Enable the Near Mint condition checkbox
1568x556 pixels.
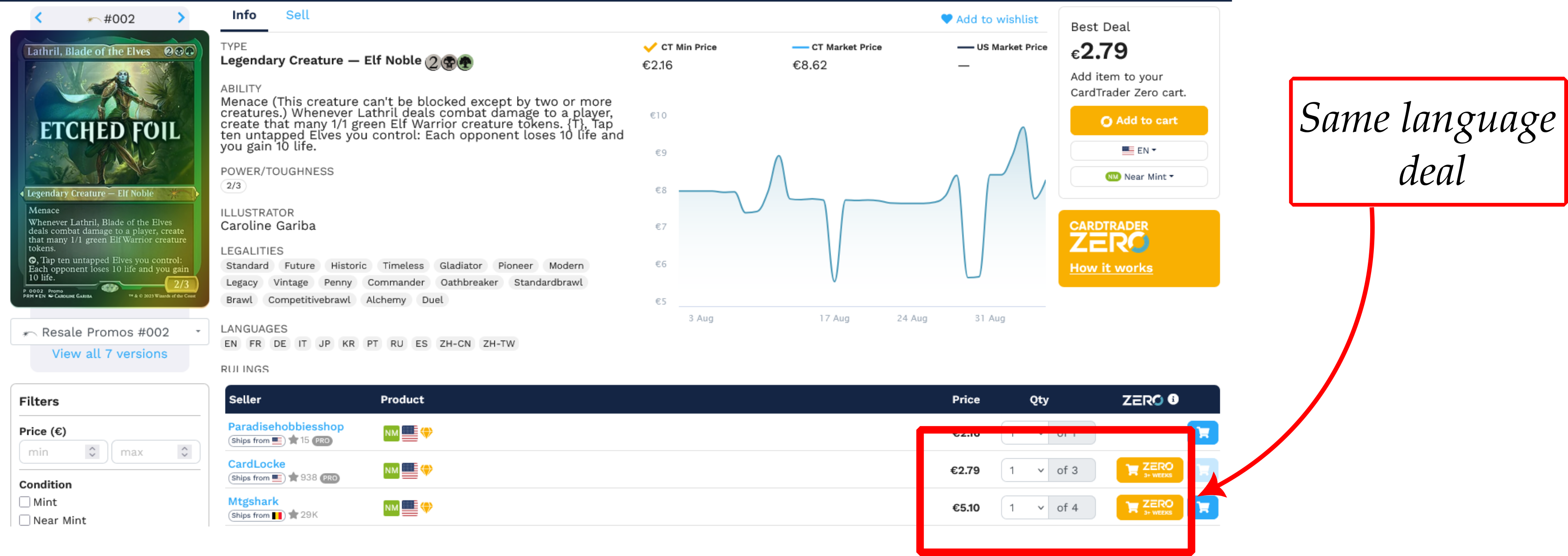click(24, 520)
